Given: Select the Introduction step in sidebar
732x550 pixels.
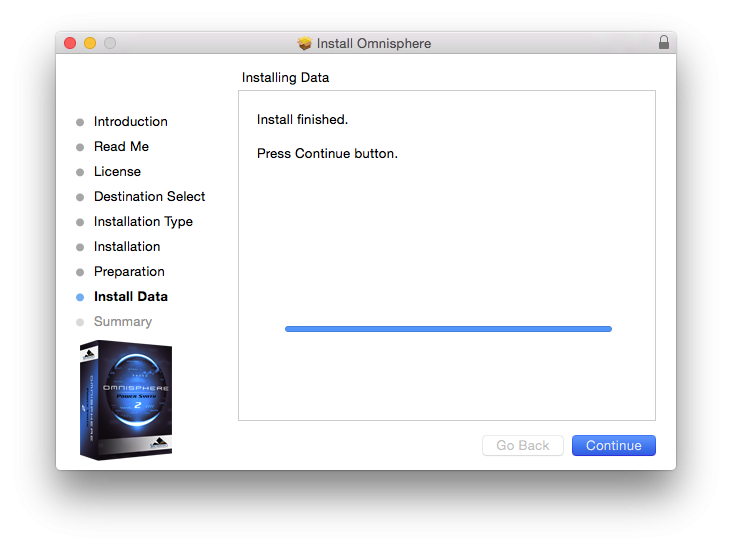Looking at the screenshot, I should pyautogui.click(x=130, y=121).
